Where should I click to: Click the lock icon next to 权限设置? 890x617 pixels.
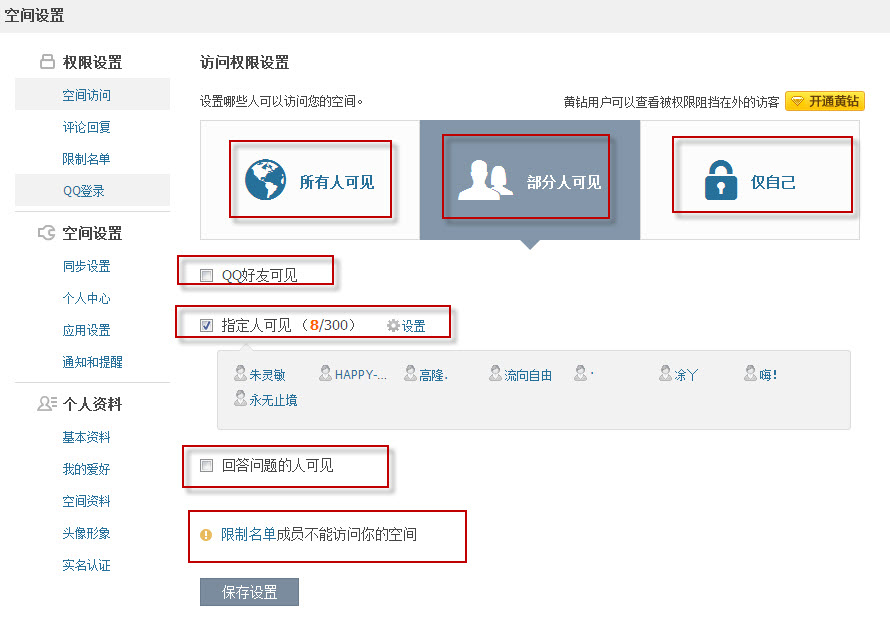(48, 61)
